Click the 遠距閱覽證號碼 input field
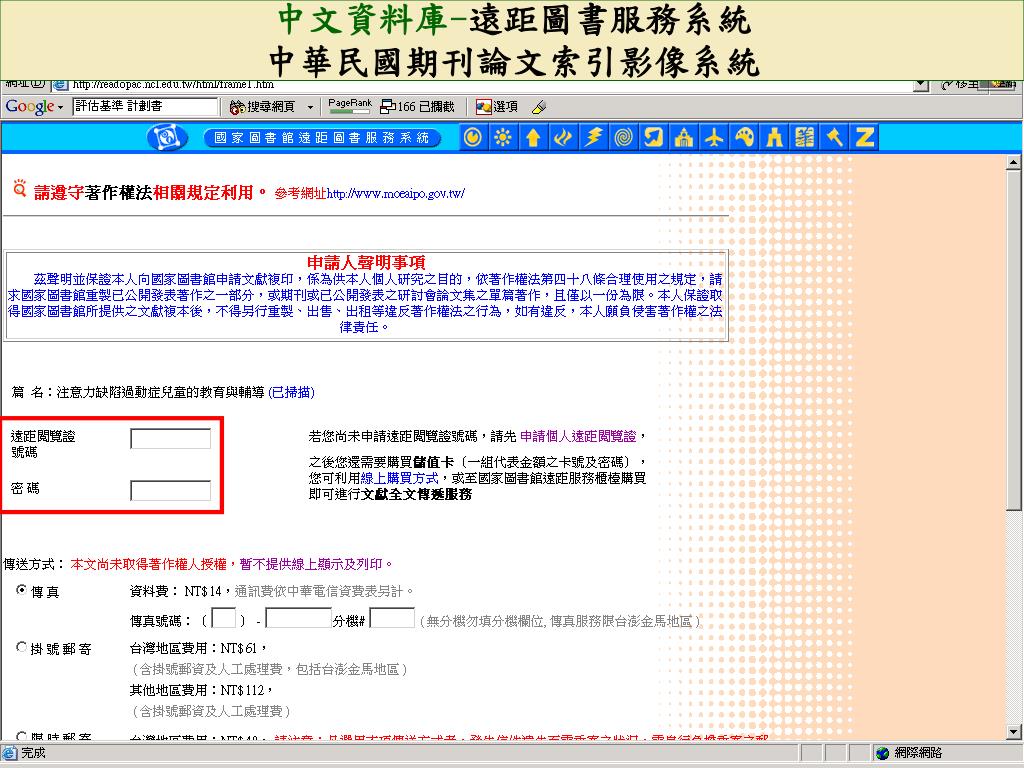This screenshot has height=768, width=1024. pos(170,439)
